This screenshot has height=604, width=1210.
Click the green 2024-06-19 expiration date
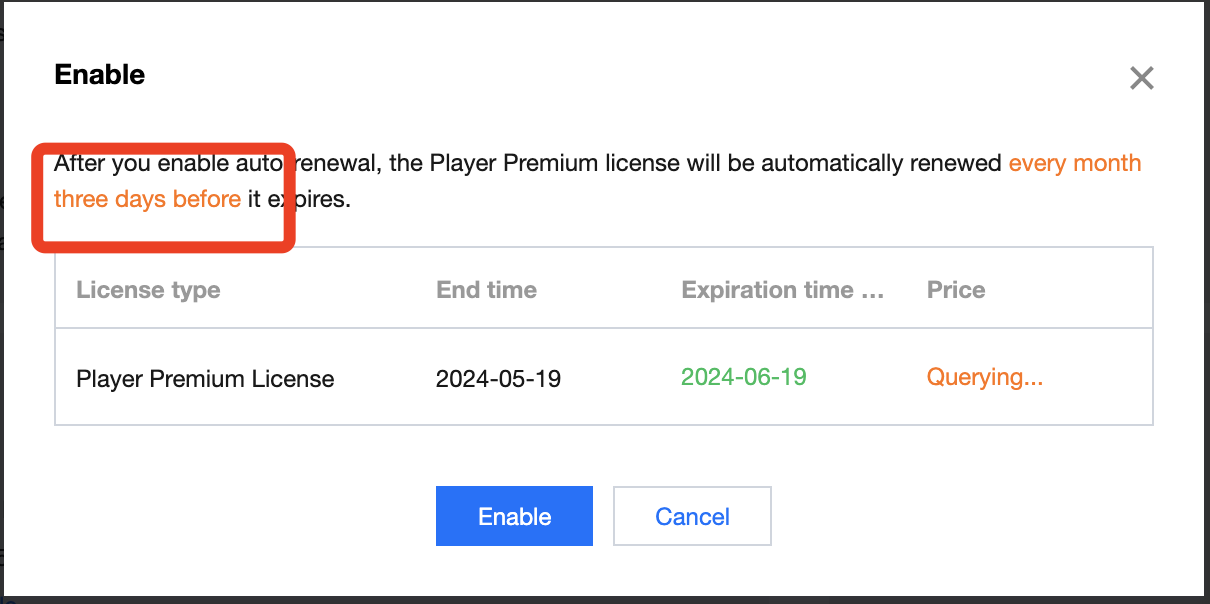point(743,377)
